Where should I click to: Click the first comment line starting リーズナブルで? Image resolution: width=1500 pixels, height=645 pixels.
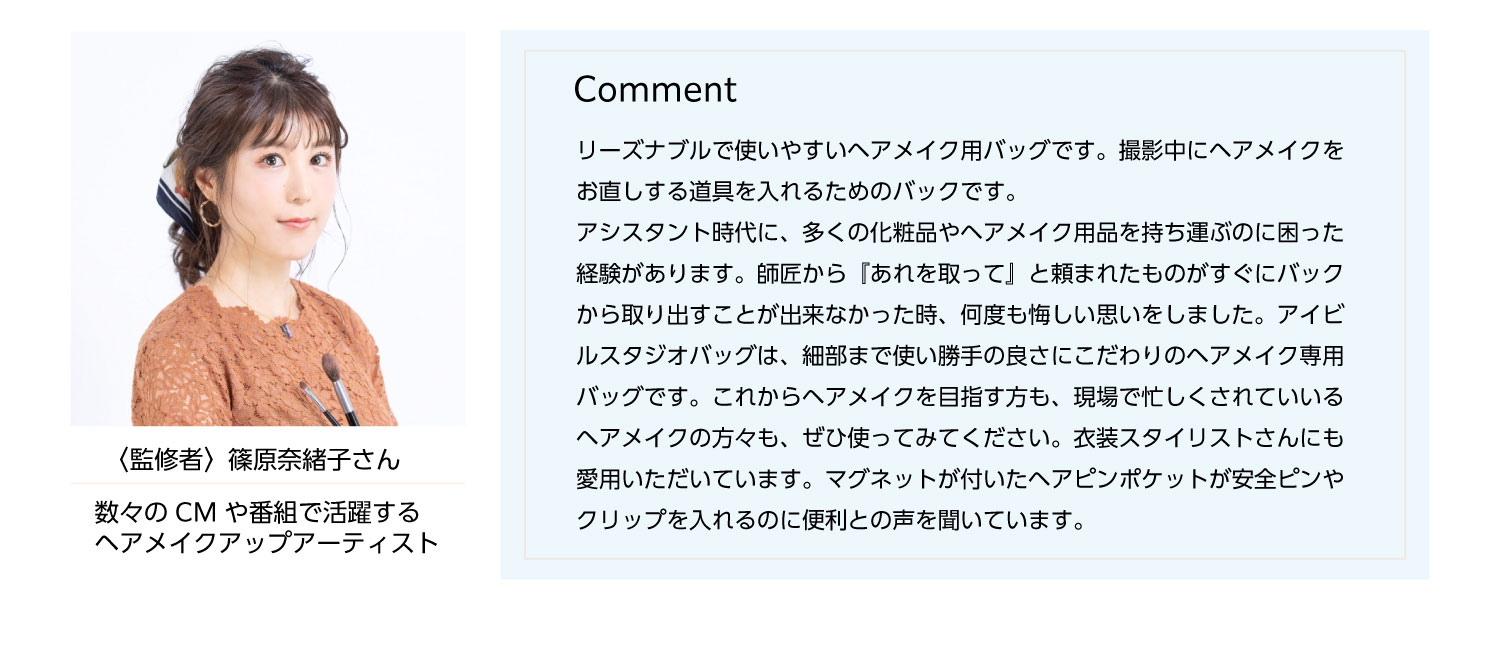click(960, 152)
